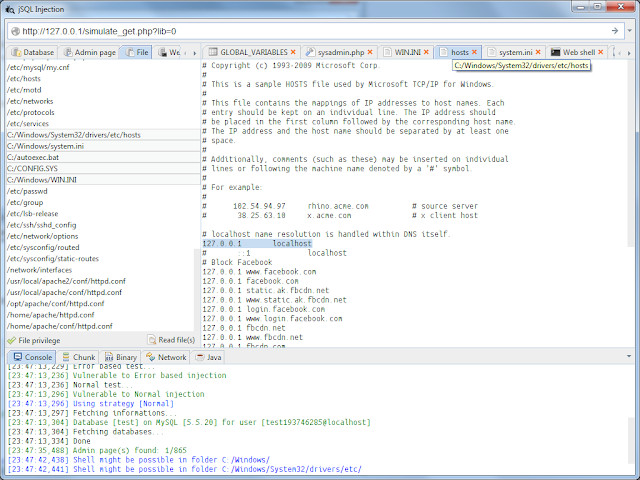Click the globe icon in the address field
This screenshot has height=480, width=640.
pyautogui.click(x=15, y=31)
